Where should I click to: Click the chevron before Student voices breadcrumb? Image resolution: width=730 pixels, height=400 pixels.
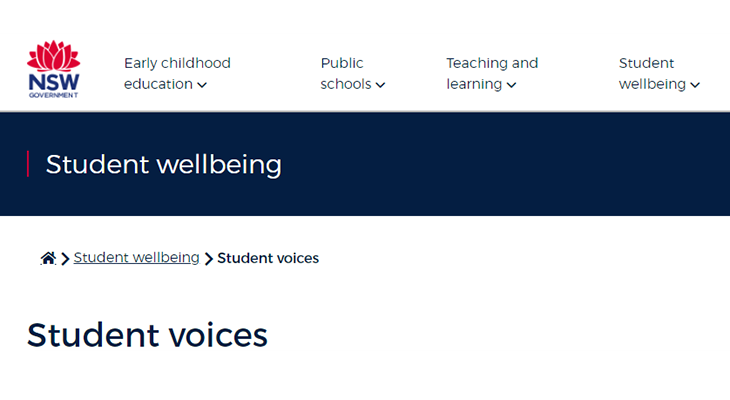(x=209, y=259)
